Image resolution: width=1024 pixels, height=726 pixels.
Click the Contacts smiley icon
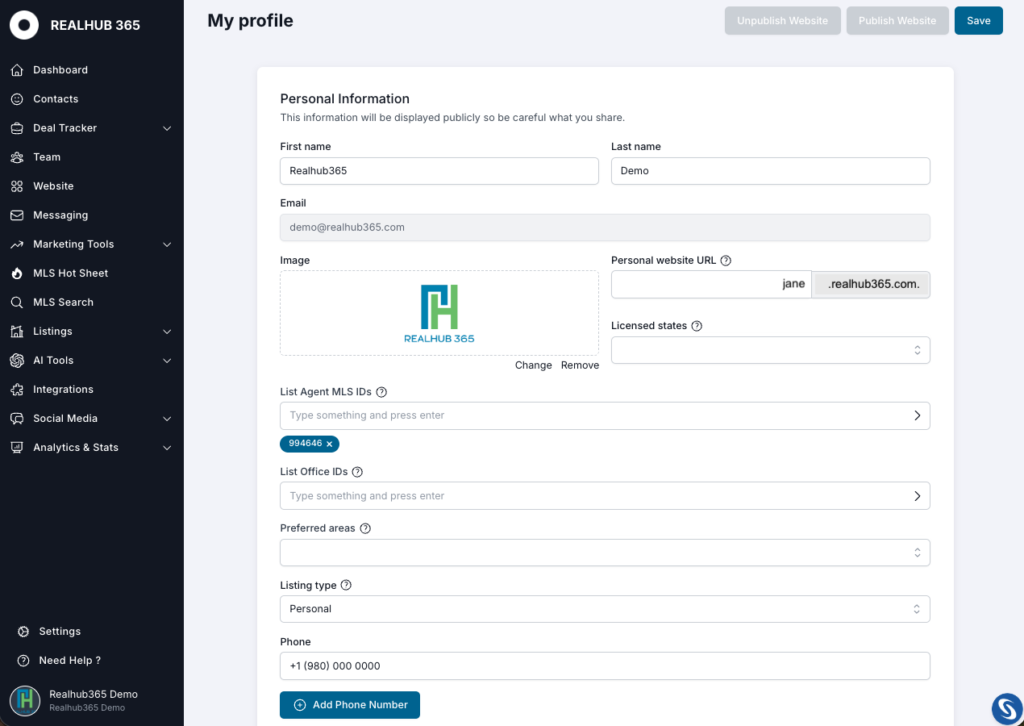point(17,99)
